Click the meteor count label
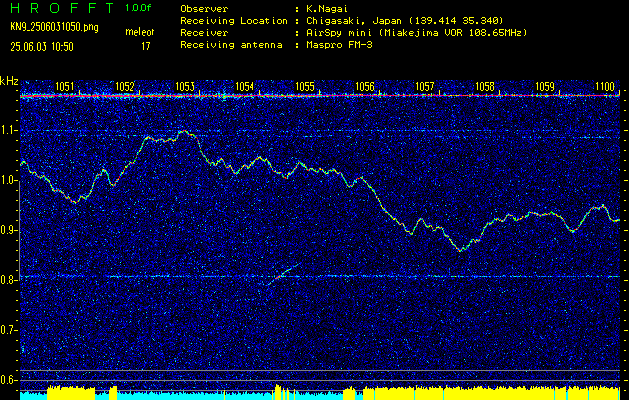Image resolution: width=629 pixels, height=400 pixels. click(x=140, y=32)
